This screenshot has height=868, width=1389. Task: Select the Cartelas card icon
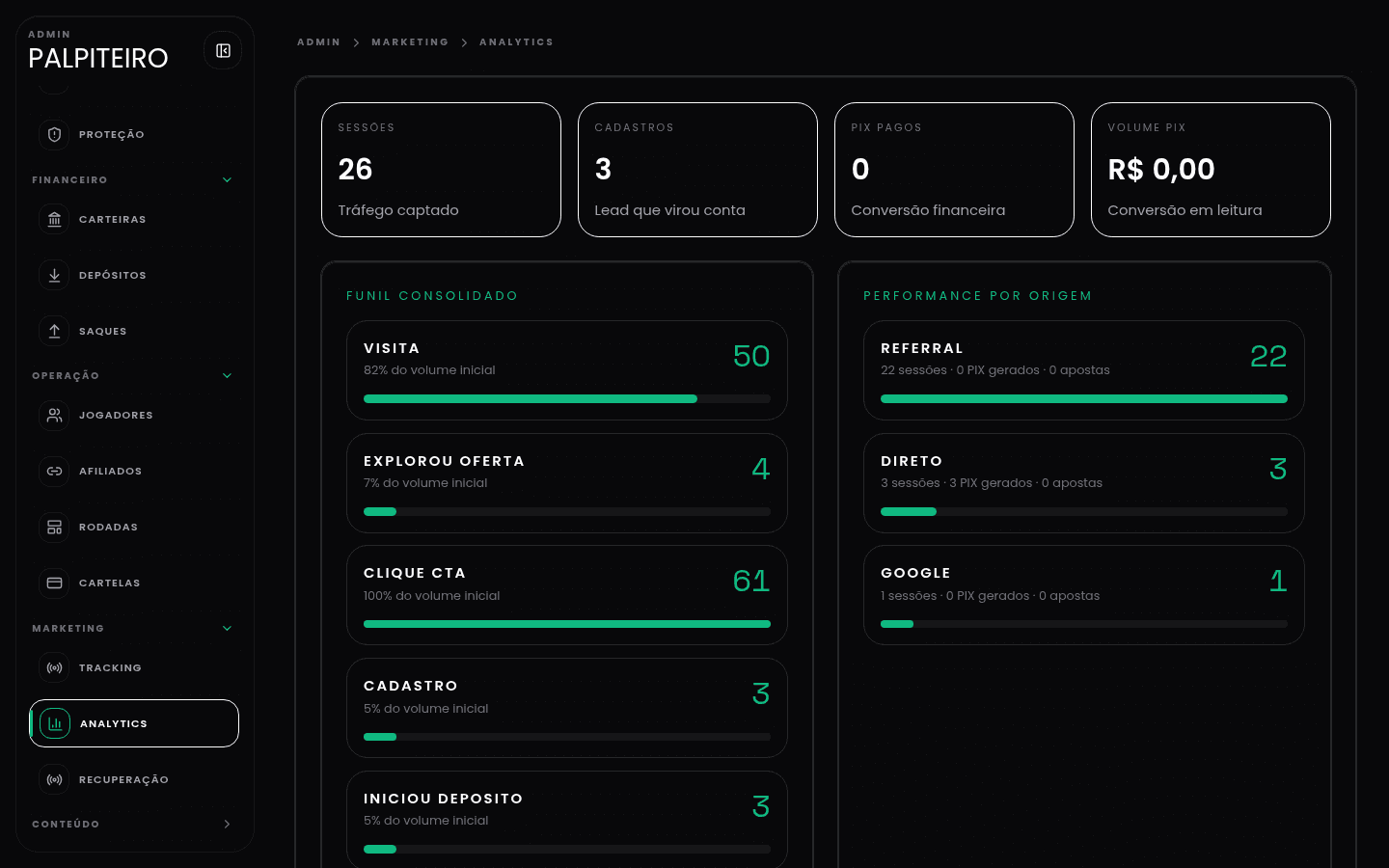[x=55, y=583]
